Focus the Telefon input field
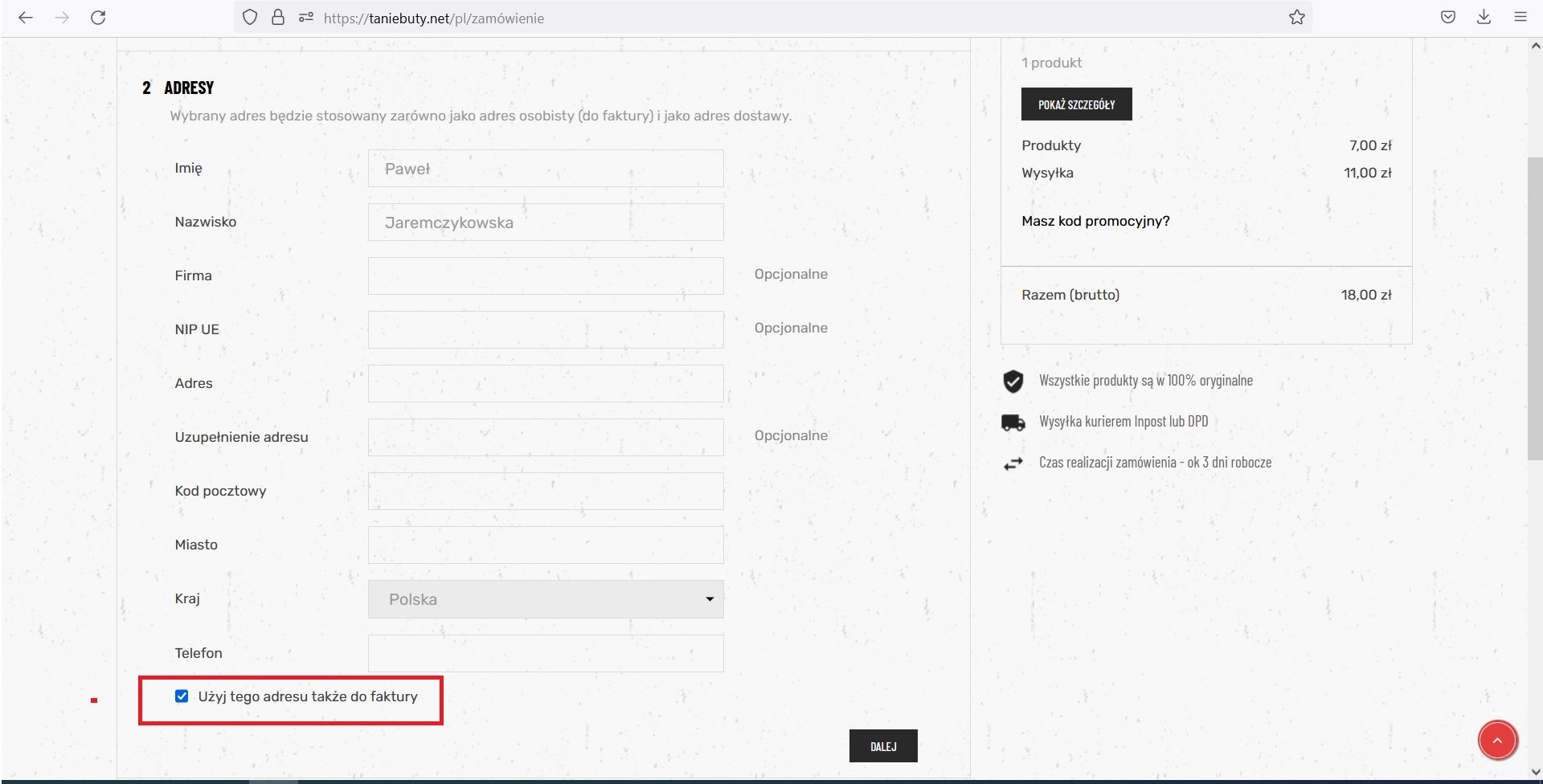1543x784 pixels. point(546,654)
